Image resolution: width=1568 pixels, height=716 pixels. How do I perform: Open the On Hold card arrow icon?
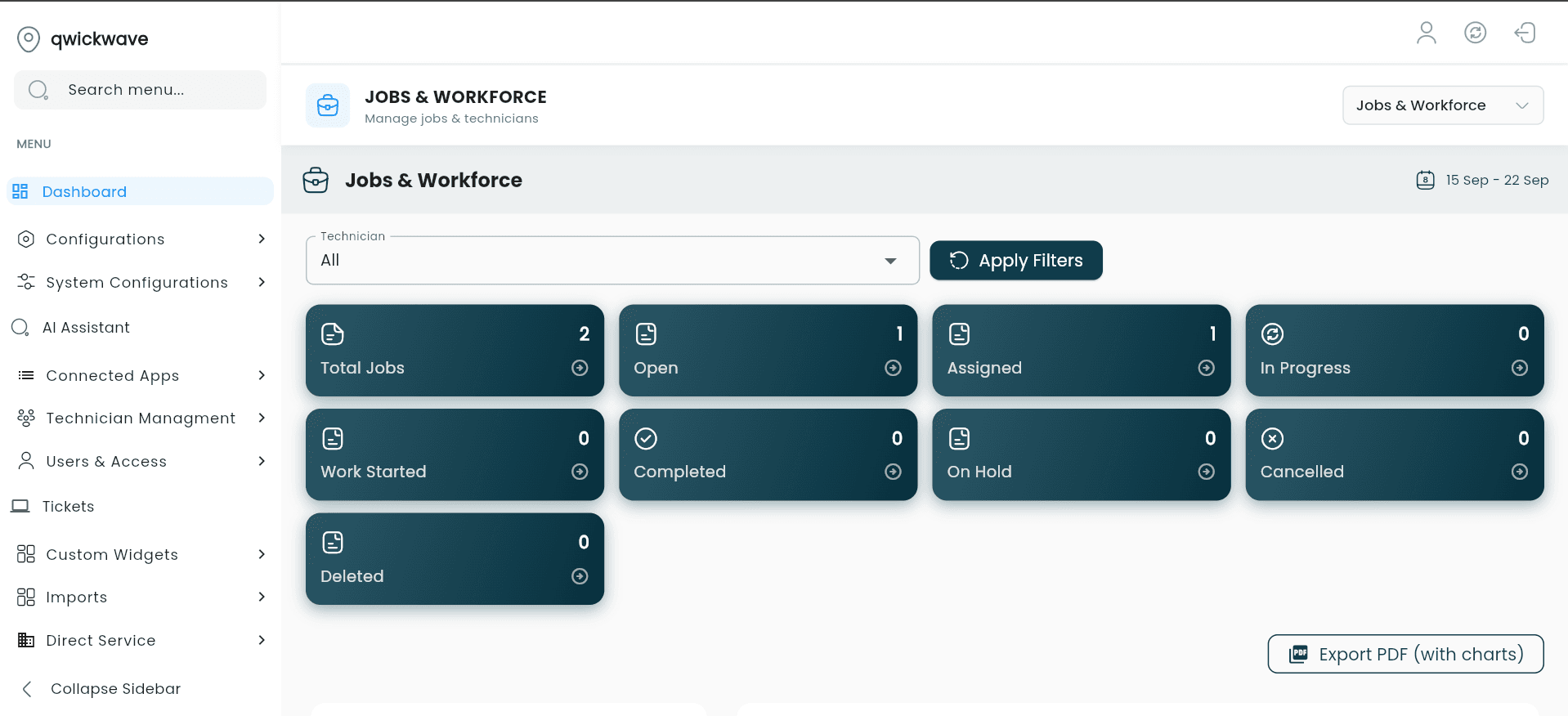1206,472
